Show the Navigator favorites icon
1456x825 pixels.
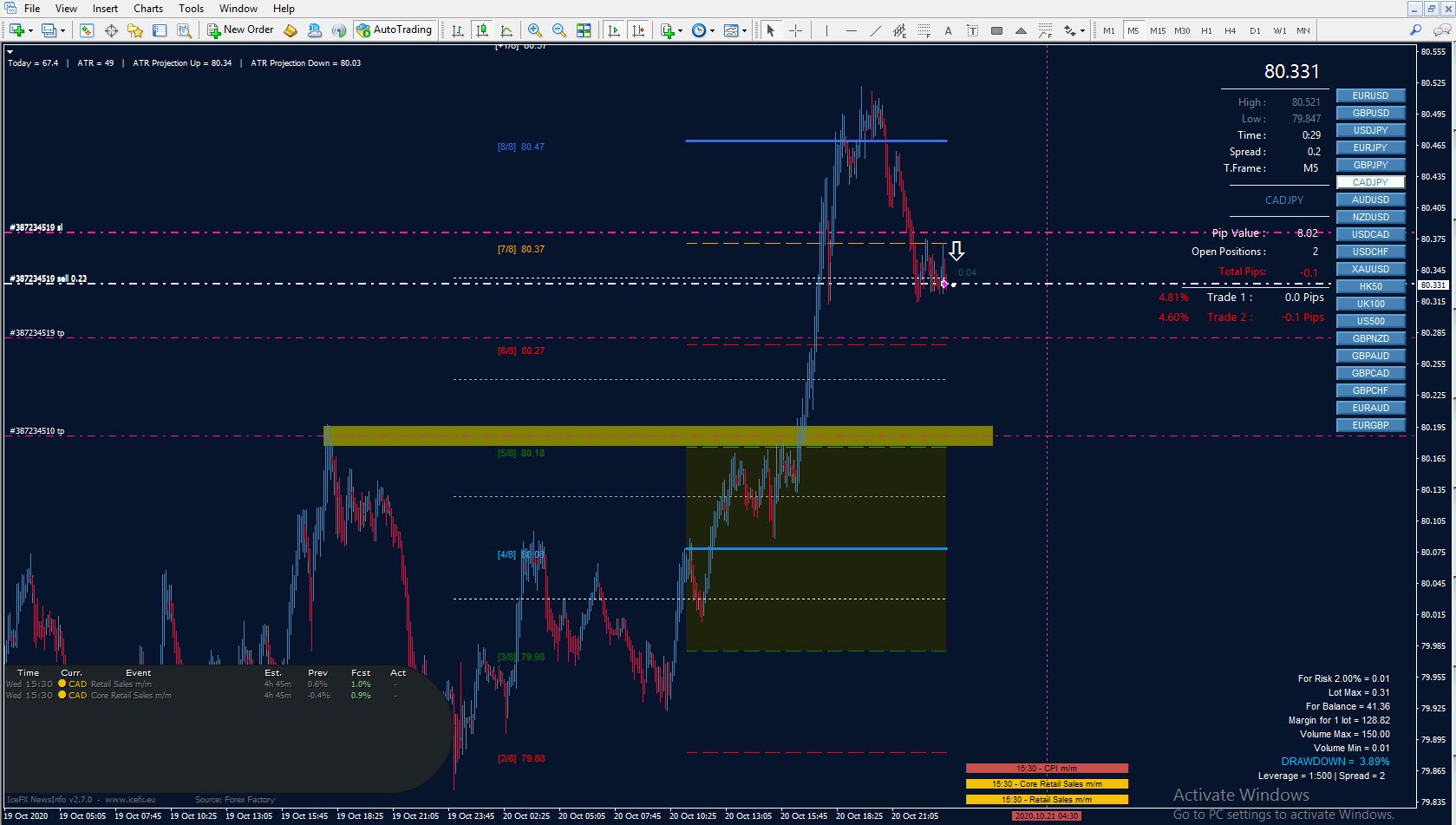point(135,30)
